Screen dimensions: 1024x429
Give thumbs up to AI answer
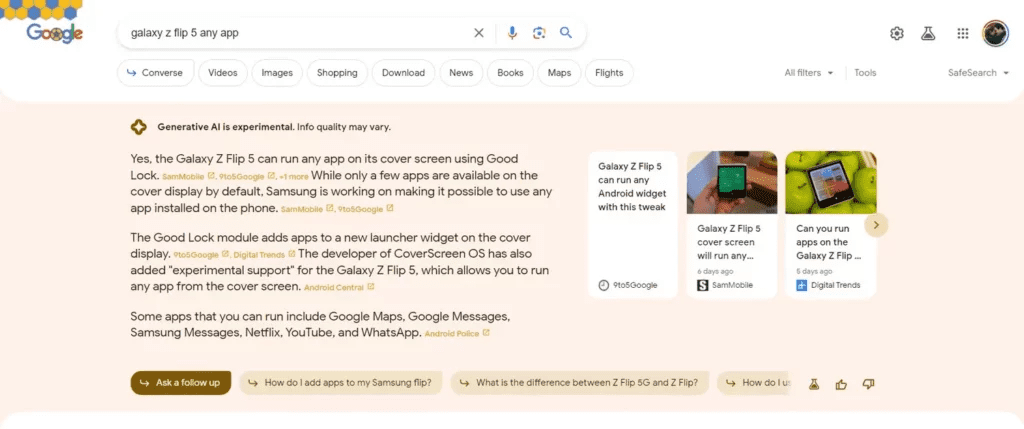point(841,384)
